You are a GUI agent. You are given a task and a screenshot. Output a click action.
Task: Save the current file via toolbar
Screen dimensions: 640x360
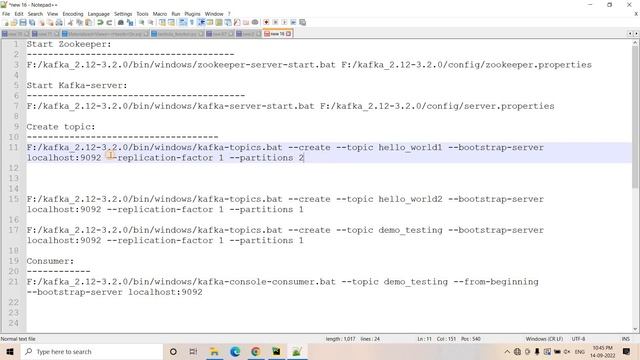point(23,22)
